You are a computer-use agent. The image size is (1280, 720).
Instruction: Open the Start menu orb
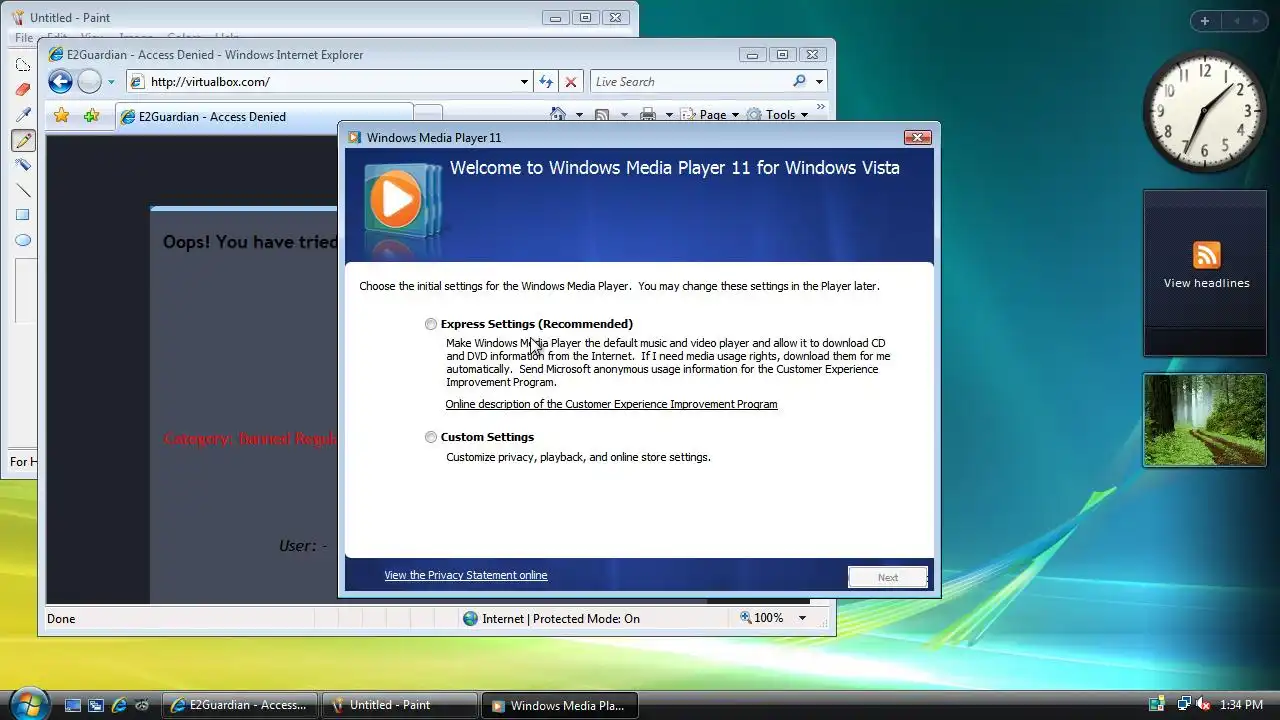click(28, 704)
